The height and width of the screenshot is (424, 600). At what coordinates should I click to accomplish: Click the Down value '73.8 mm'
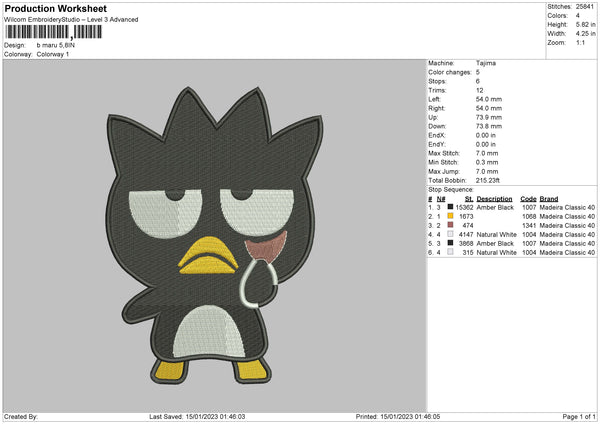click(489, 126)
